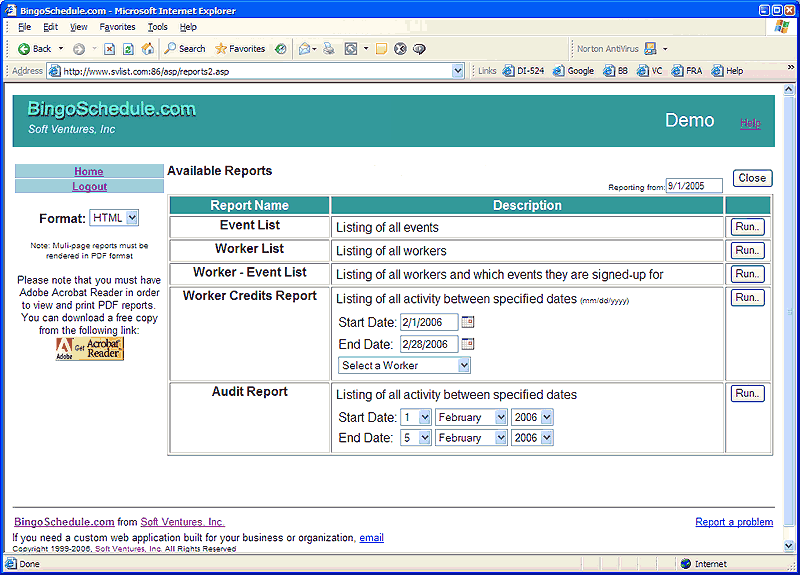Open the Edit menu
The width and height of the screenshot is (800, 575).
click(50, 27)
